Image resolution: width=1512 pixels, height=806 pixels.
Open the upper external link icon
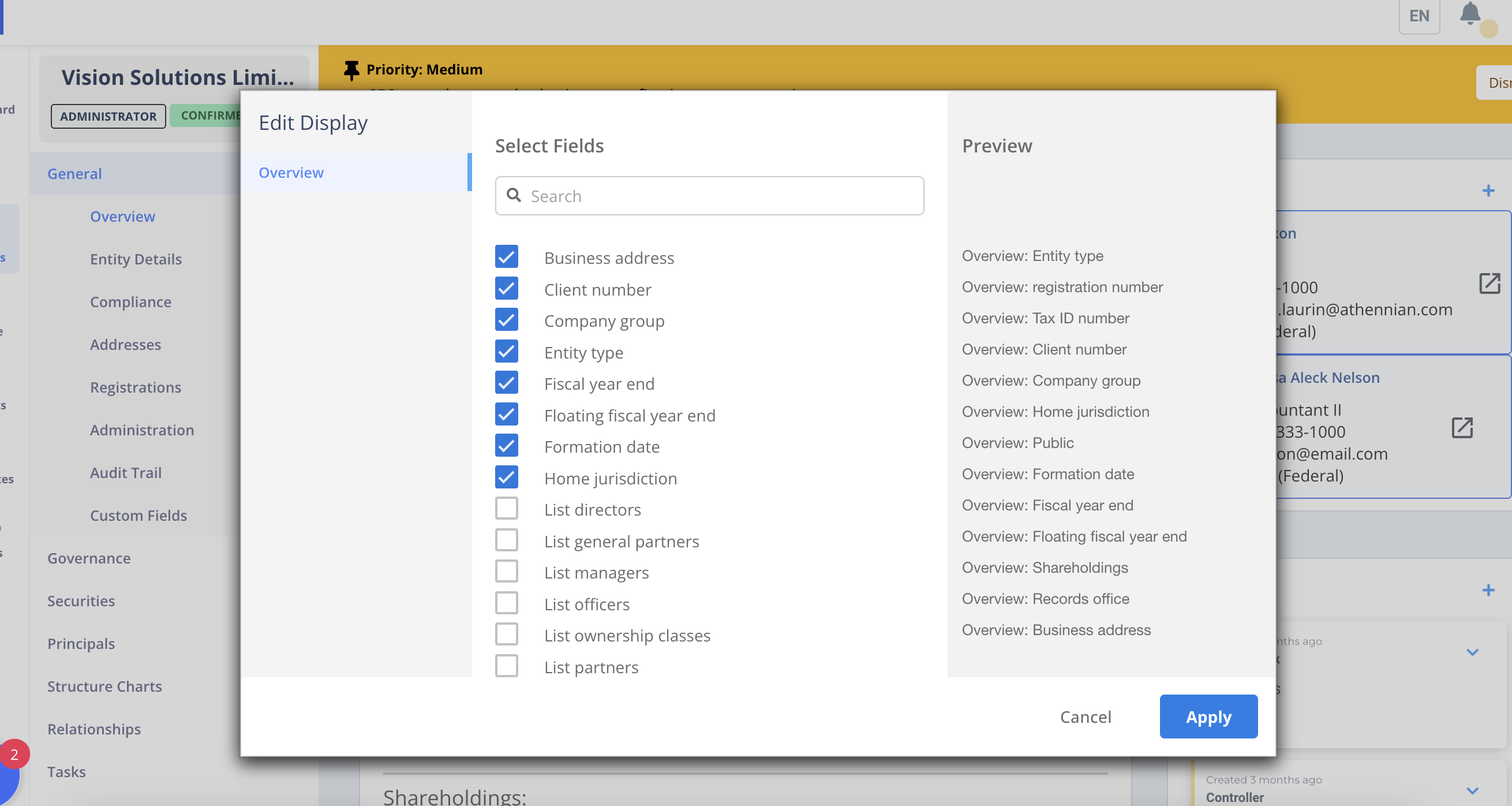coord(1490,284)
